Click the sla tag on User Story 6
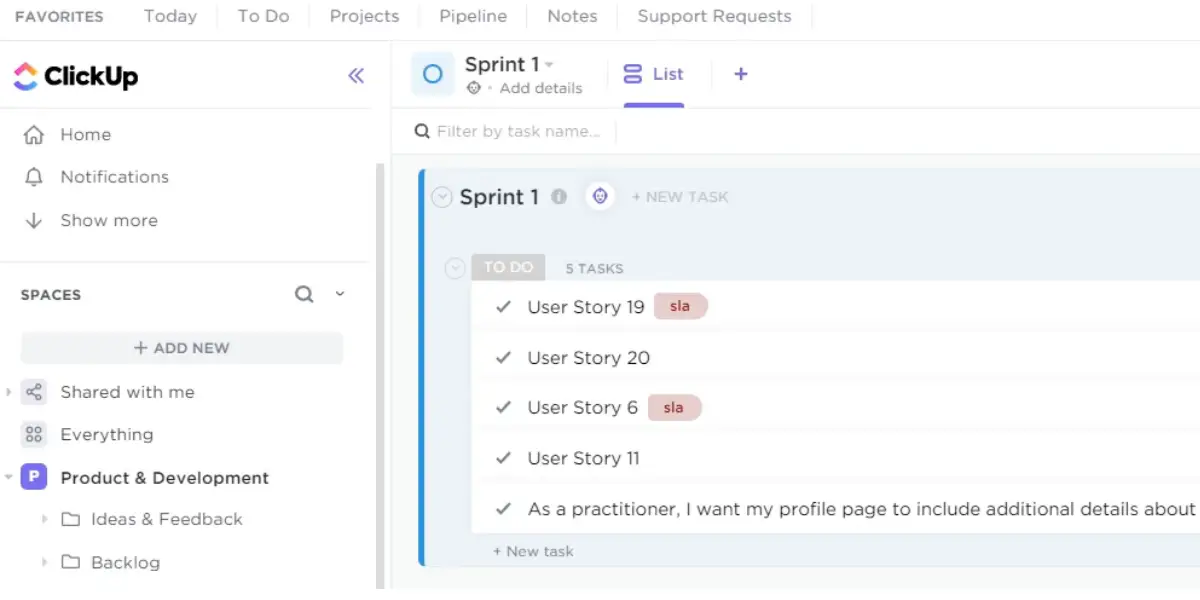This screenshot has height=600, width=1200. [x=674, y=407]
